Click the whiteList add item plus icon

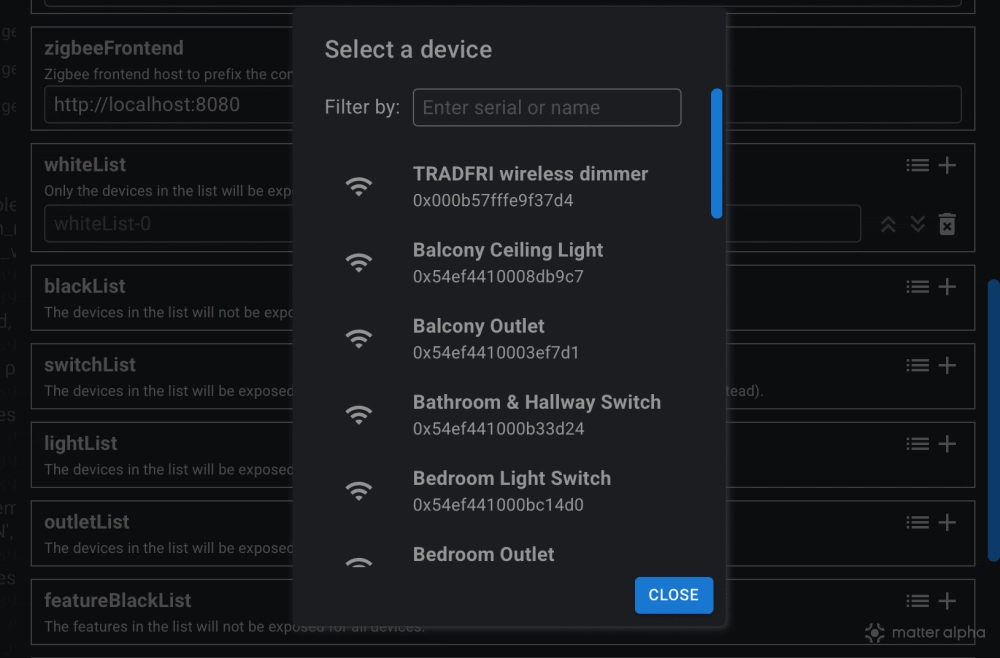948,165
